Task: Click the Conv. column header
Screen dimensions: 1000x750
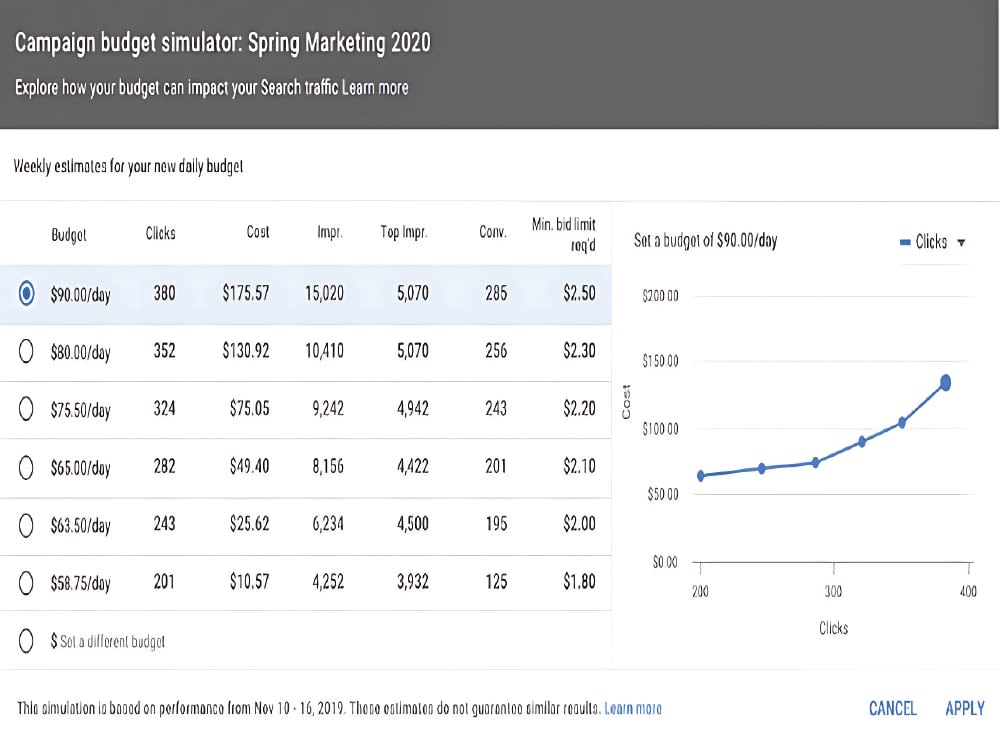Action: pyautogui.click(x=493, y=232)
